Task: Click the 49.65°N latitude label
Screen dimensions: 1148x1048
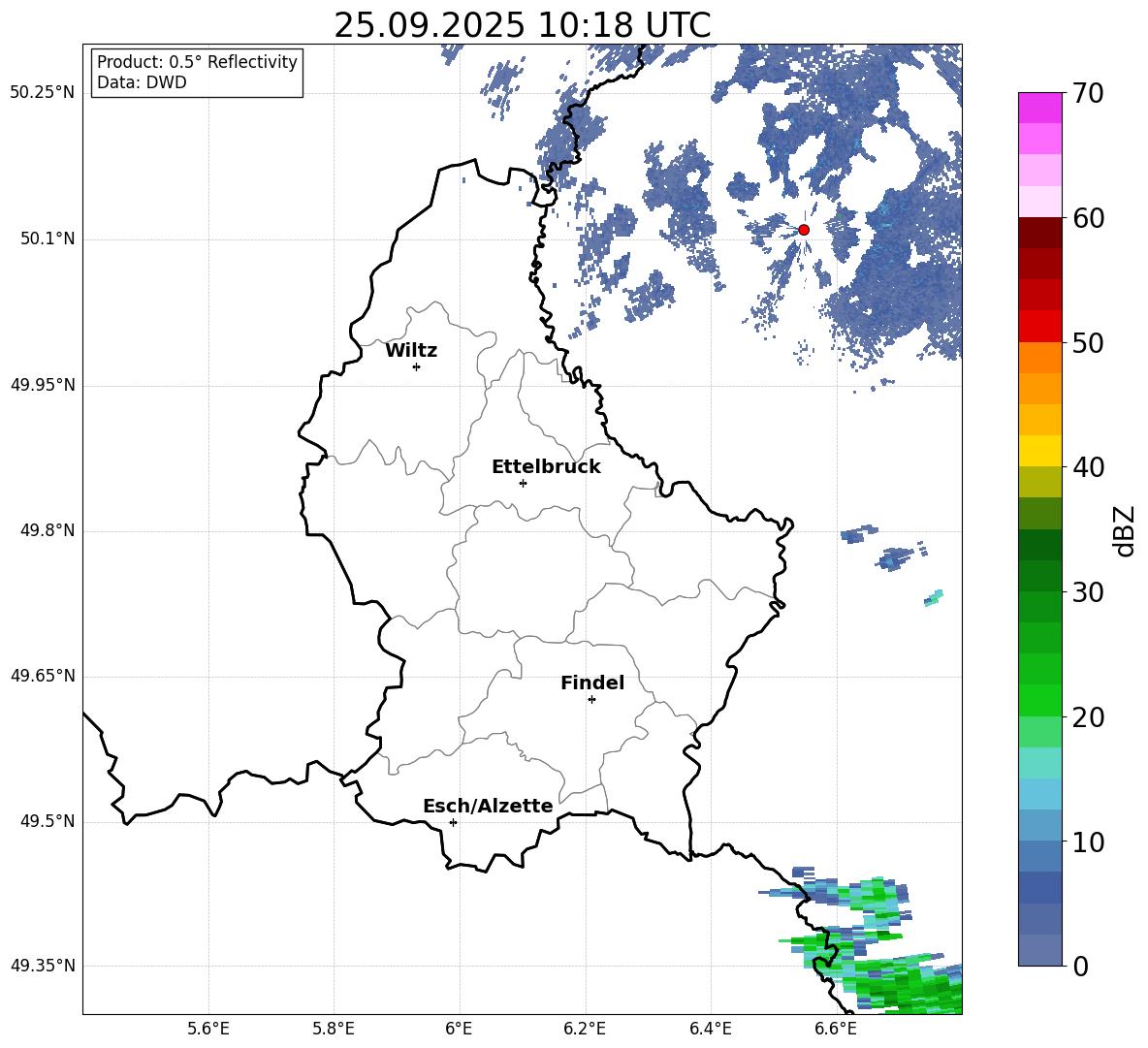Action: [42, 677]
